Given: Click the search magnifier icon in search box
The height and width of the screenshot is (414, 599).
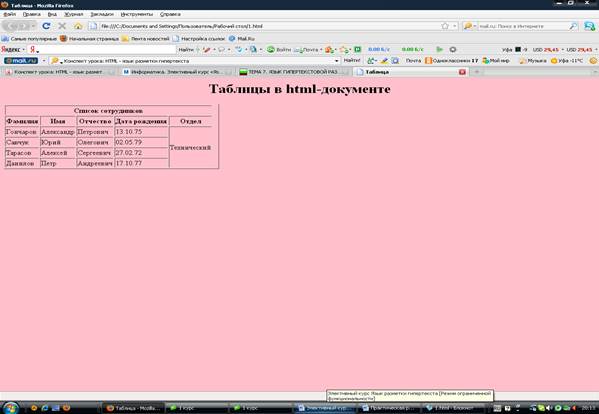Looking at the screenshot, I should (x=573, y=26).
